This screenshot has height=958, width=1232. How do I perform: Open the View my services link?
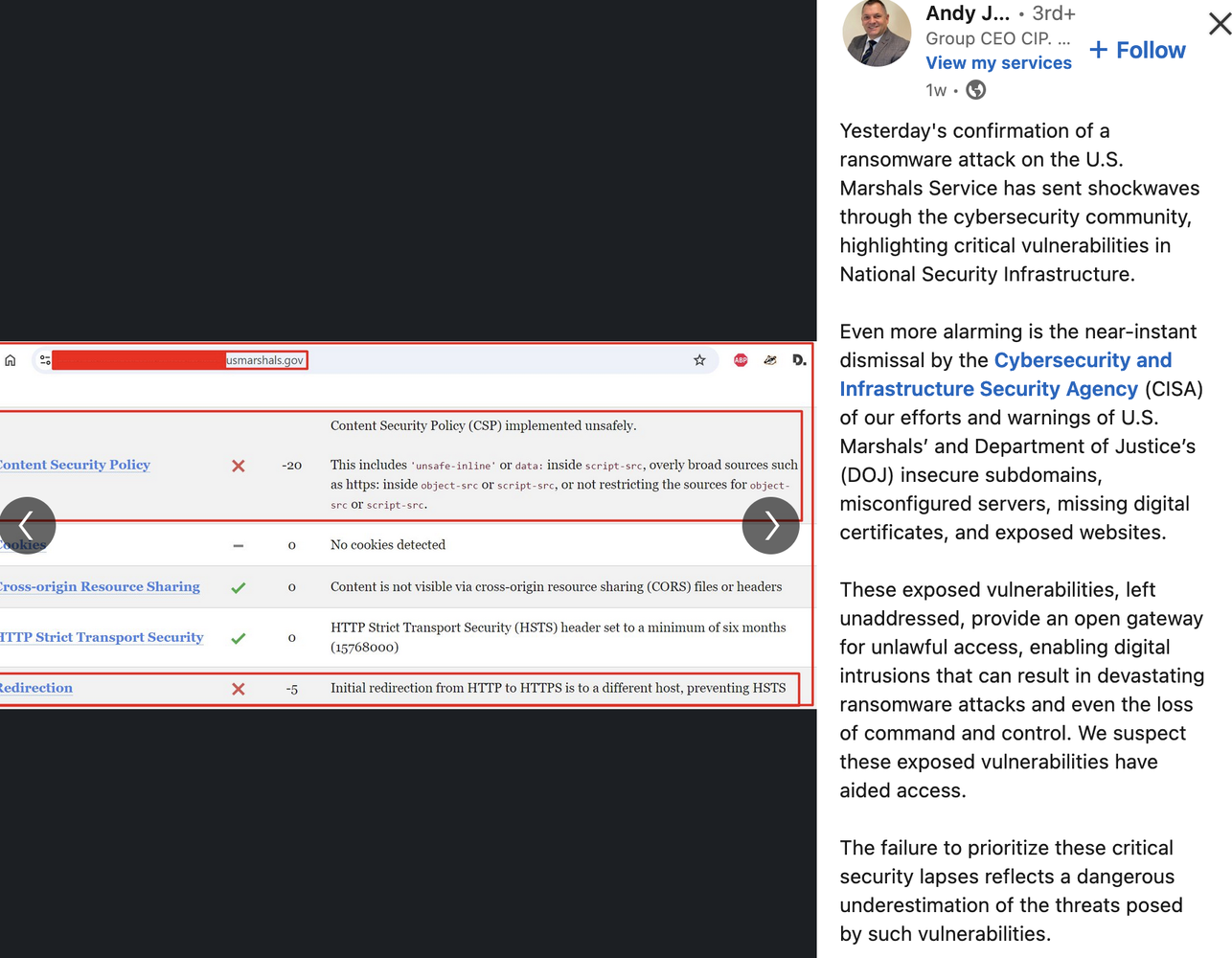click(x=998, y=62)
